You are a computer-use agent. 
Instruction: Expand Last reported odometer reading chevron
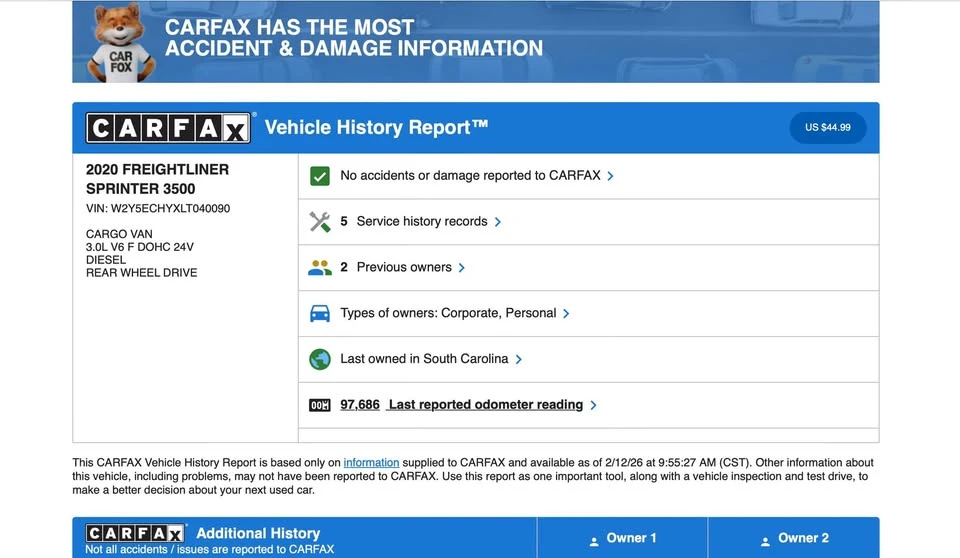tap(593, 405)
